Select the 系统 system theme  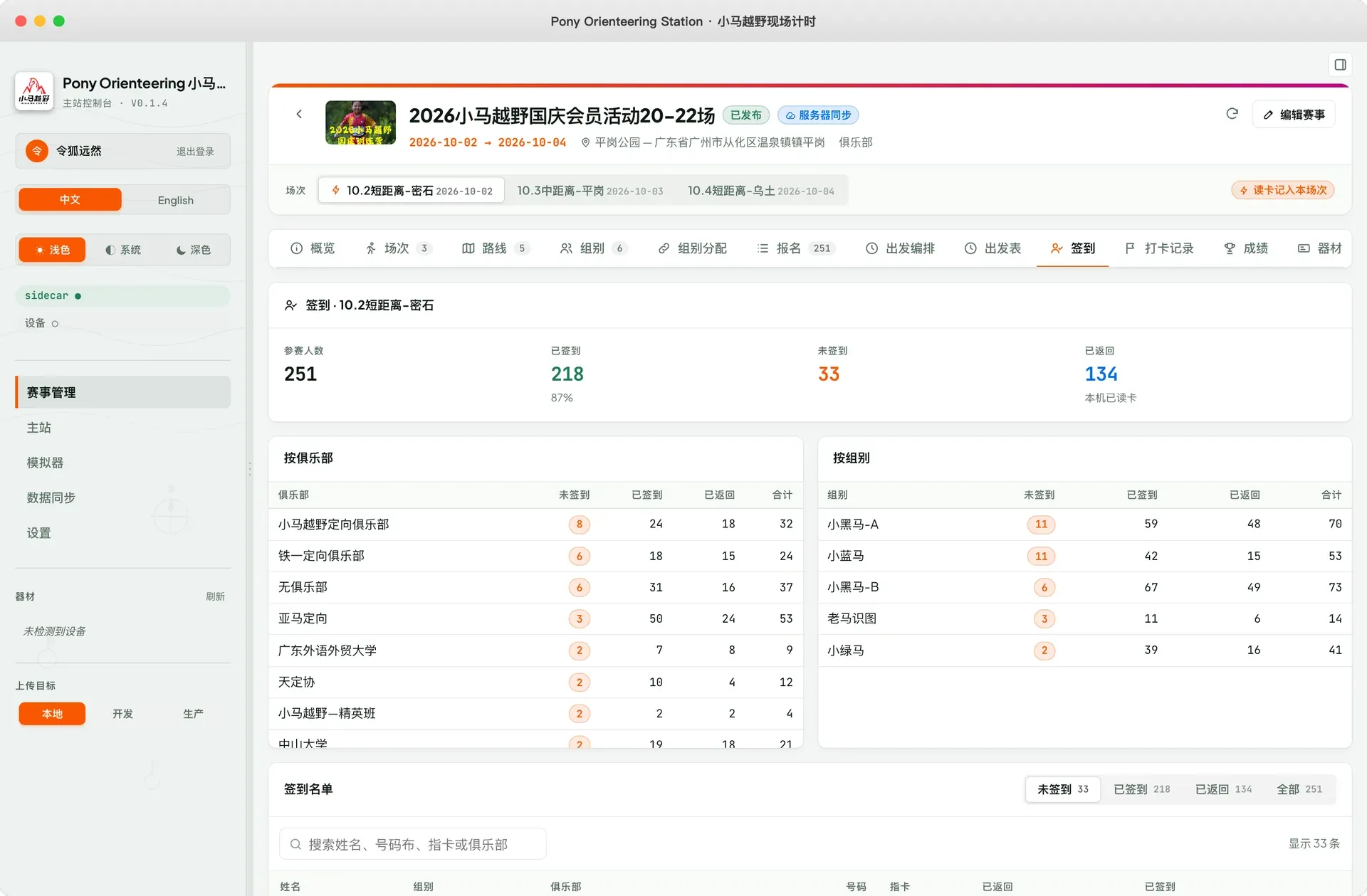(122, 250)
